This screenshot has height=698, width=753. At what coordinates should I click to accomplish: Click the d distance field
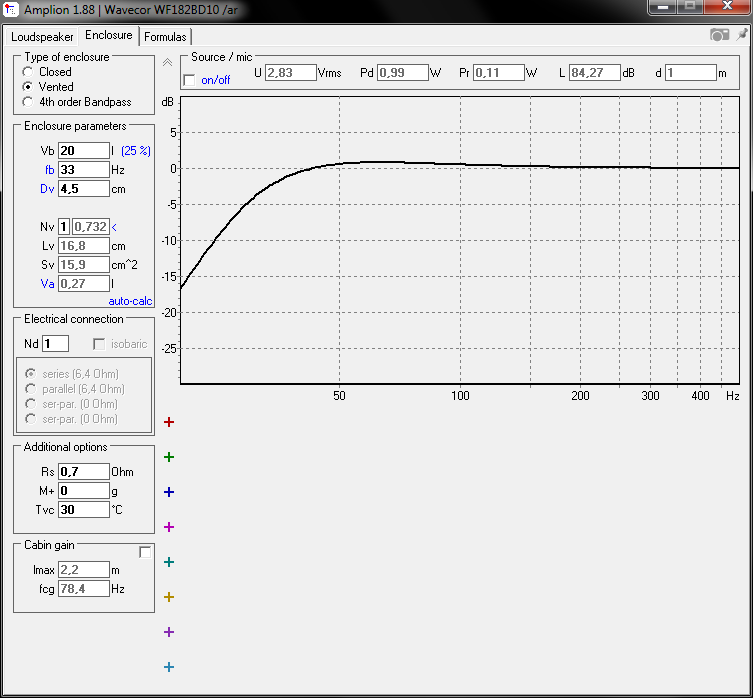point(691,73)
